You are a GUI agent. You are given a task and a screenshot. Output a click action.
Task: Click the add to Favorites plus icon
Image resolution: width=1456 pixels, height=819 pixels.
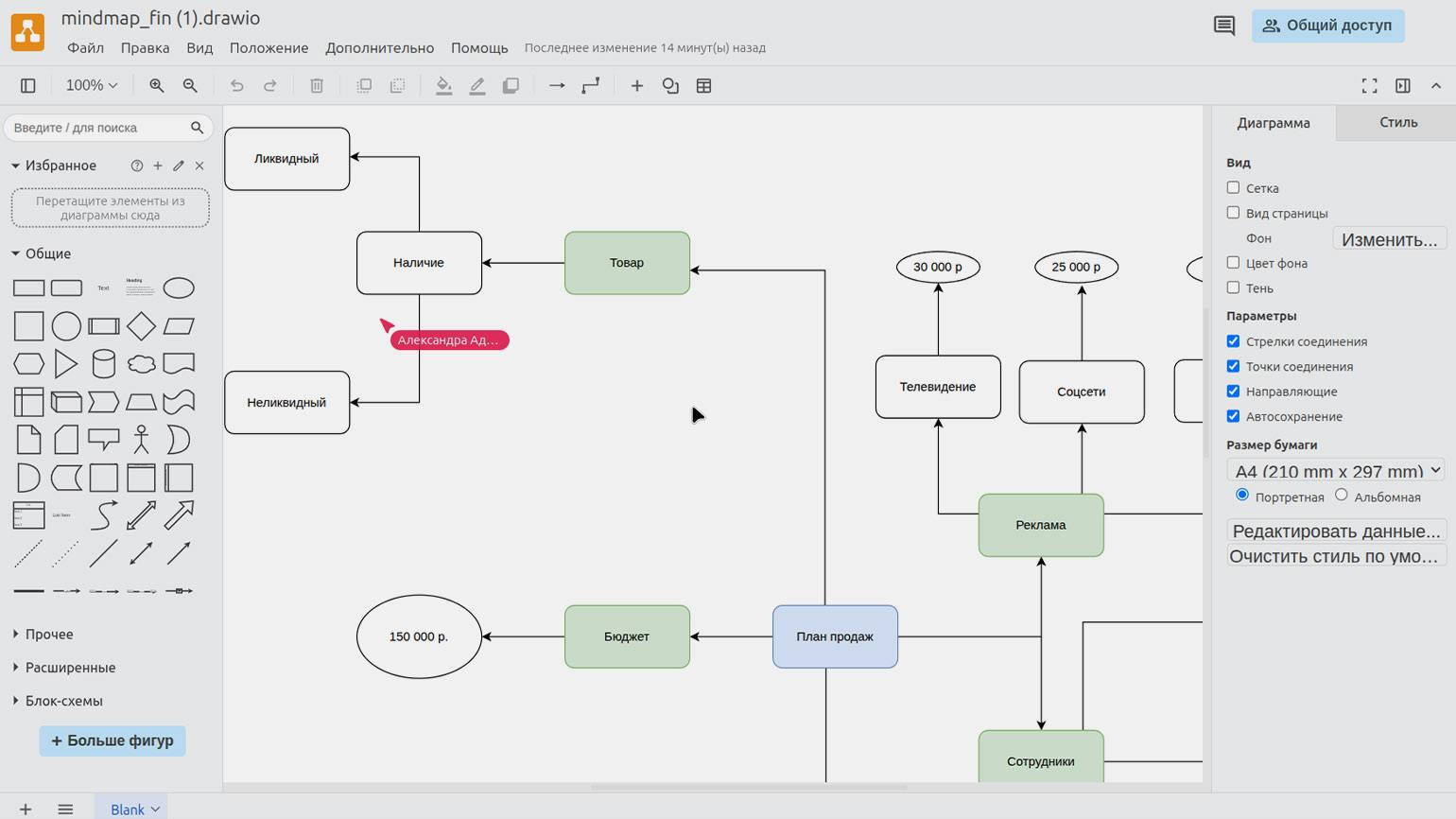click(158, 166)
